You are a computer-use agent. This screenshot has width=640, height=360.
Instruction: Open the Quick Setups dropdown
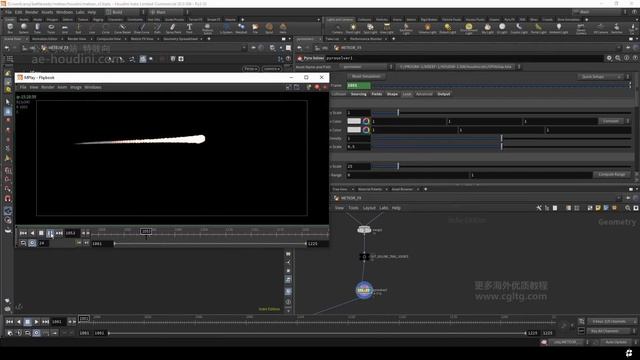point(601,77)
